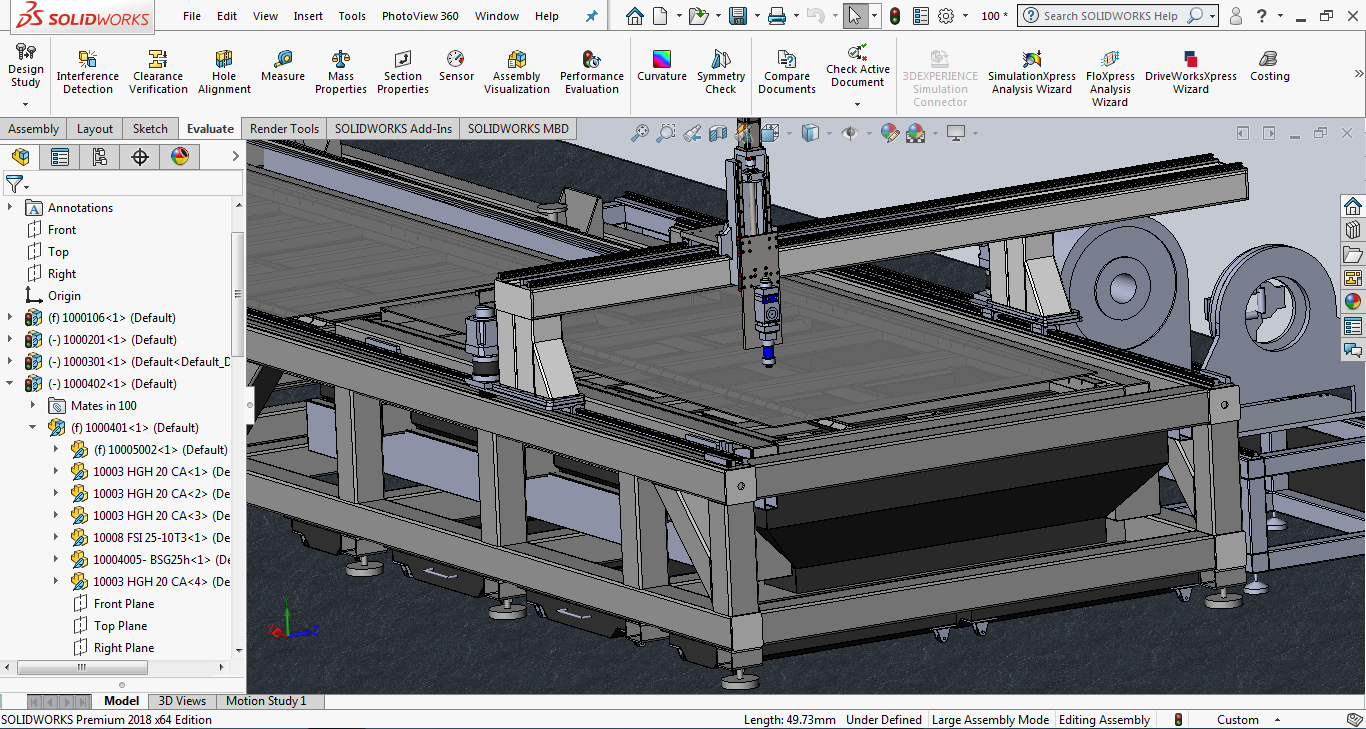
Task: Open the Motion Study 1 tab
Action: (x=266, y=701)
